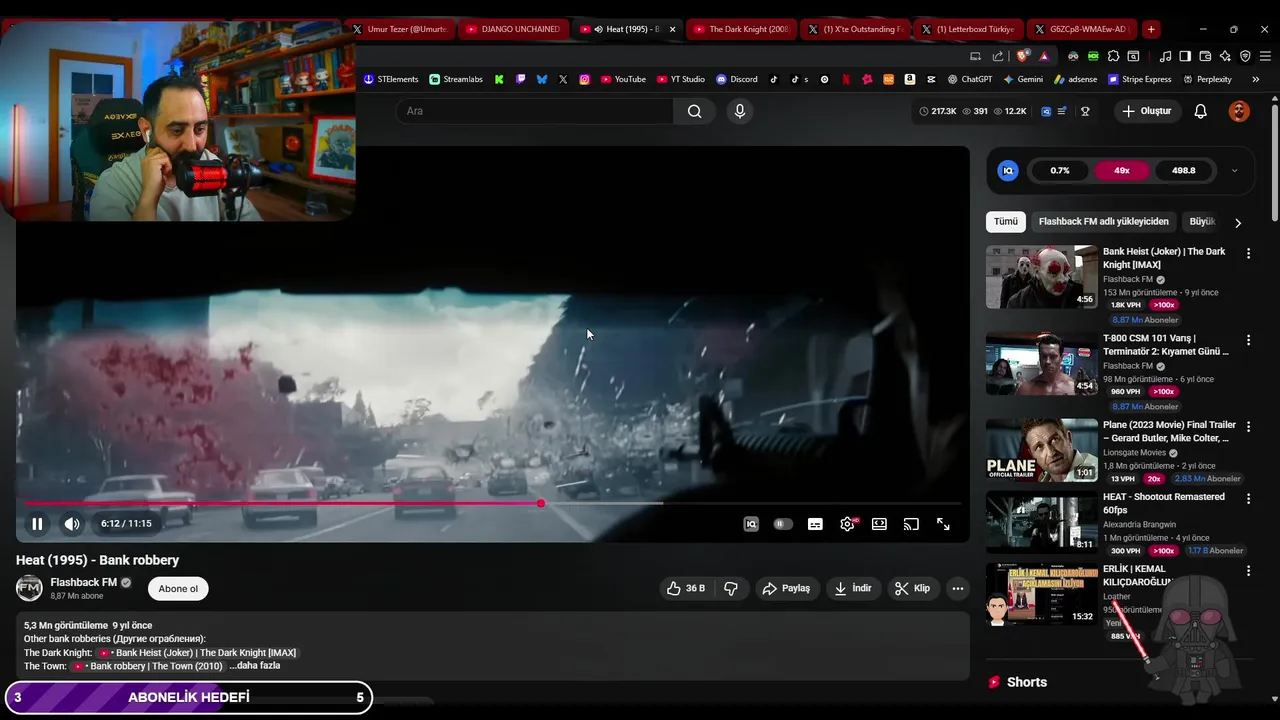Open the Flashback FM channel avatar
Screen dimensions: 1280x720
coord(29,588)
